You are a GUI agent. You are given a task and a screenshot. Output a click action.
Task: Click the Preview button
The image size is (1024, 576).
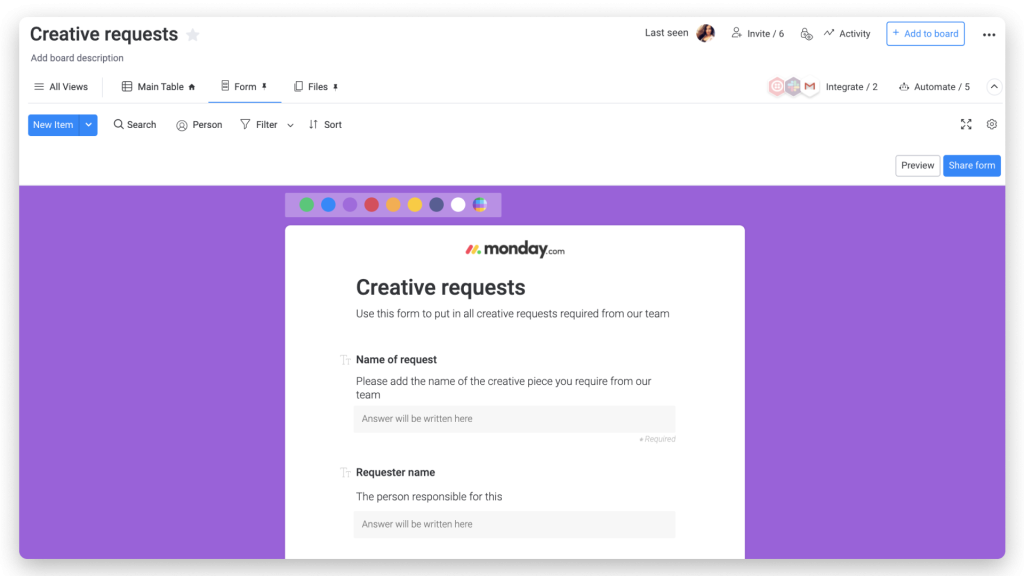pyautogui.click(x=917, y=166)
